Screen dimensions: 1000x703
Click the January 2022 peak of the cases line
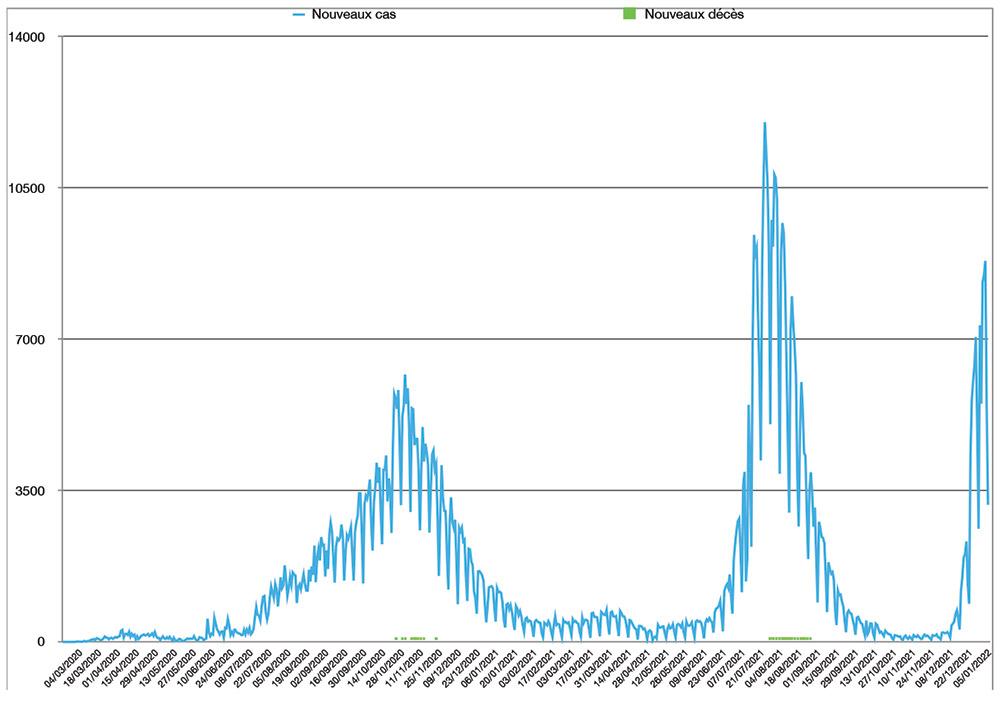[986, 262]
